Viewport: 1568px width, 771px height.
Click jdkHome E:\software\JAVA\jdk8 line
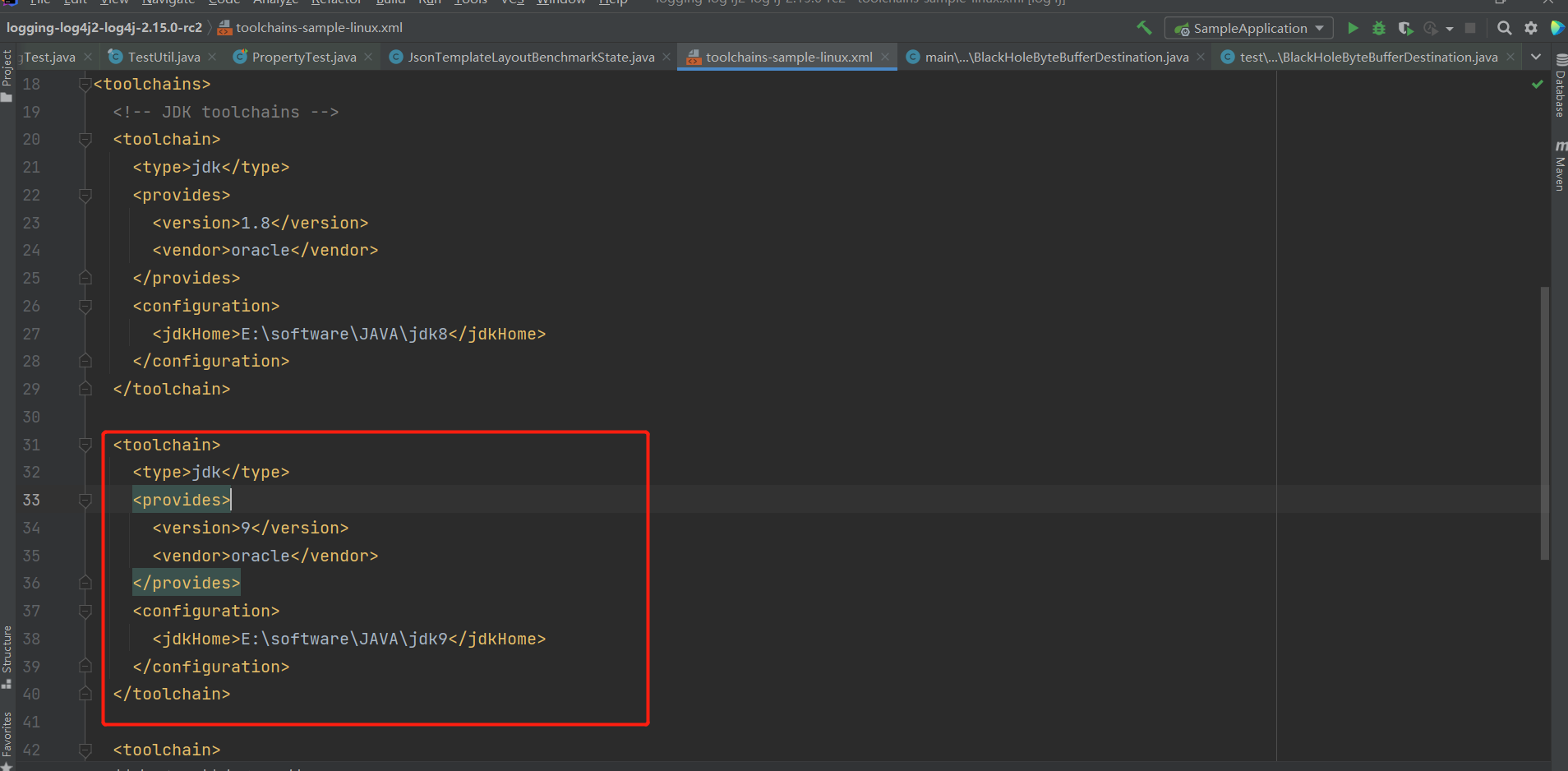pos(349,334)
